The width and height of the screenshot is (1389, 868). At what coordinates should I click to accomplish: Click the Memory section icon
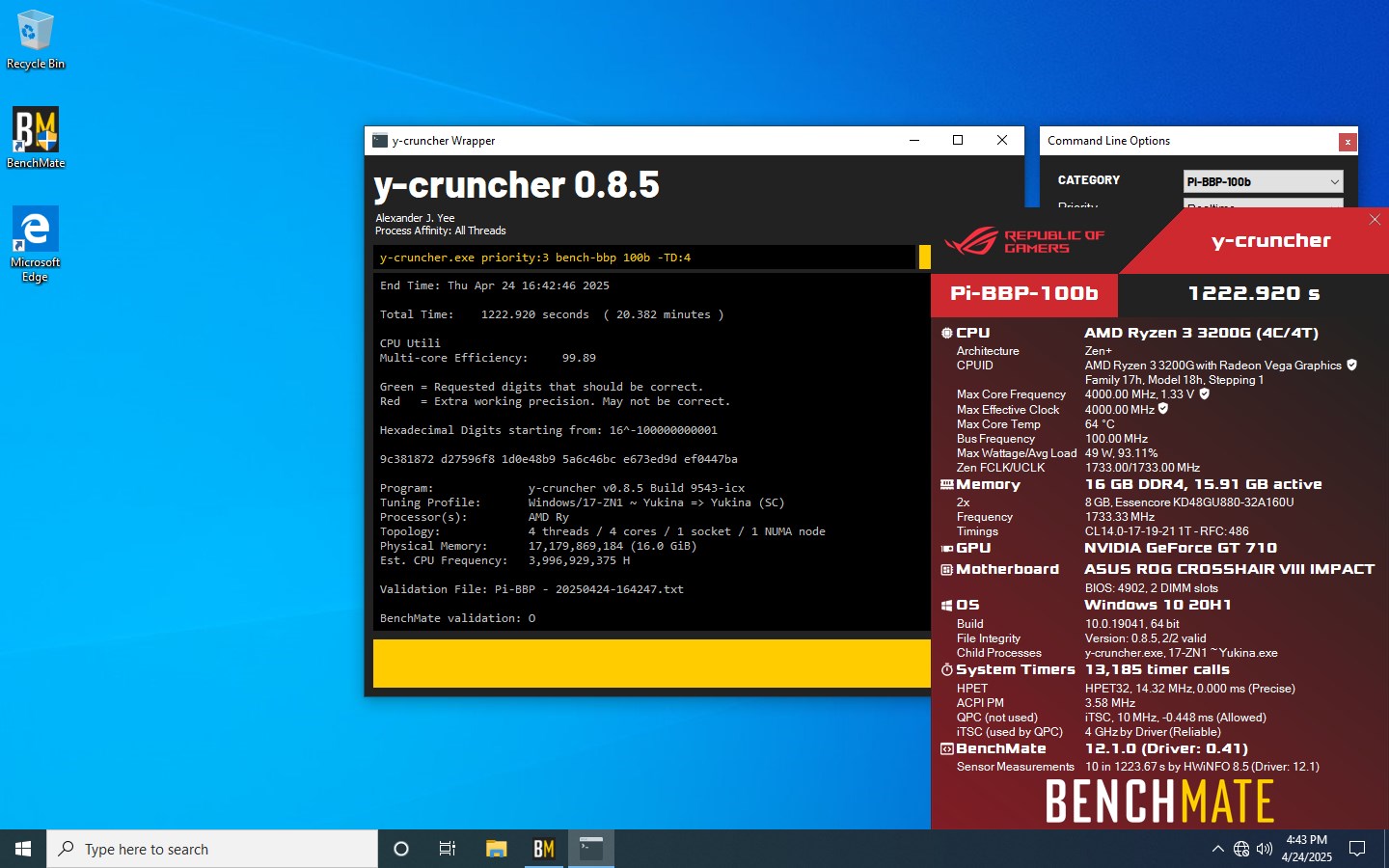click(946, 484)
